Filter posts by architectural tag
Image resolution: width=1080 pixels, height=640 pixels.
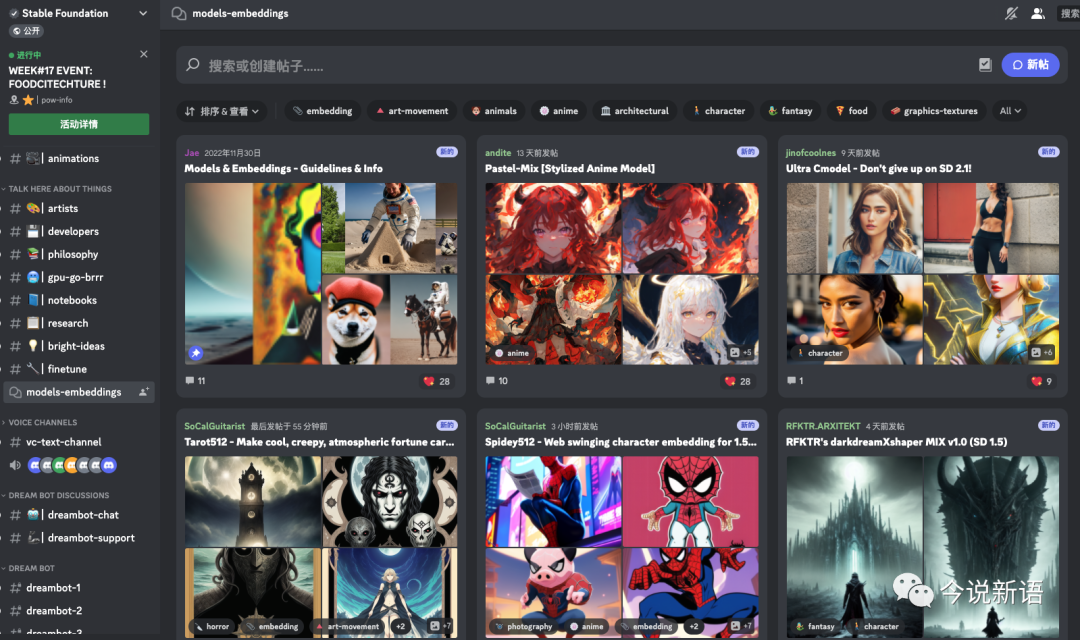634,111
